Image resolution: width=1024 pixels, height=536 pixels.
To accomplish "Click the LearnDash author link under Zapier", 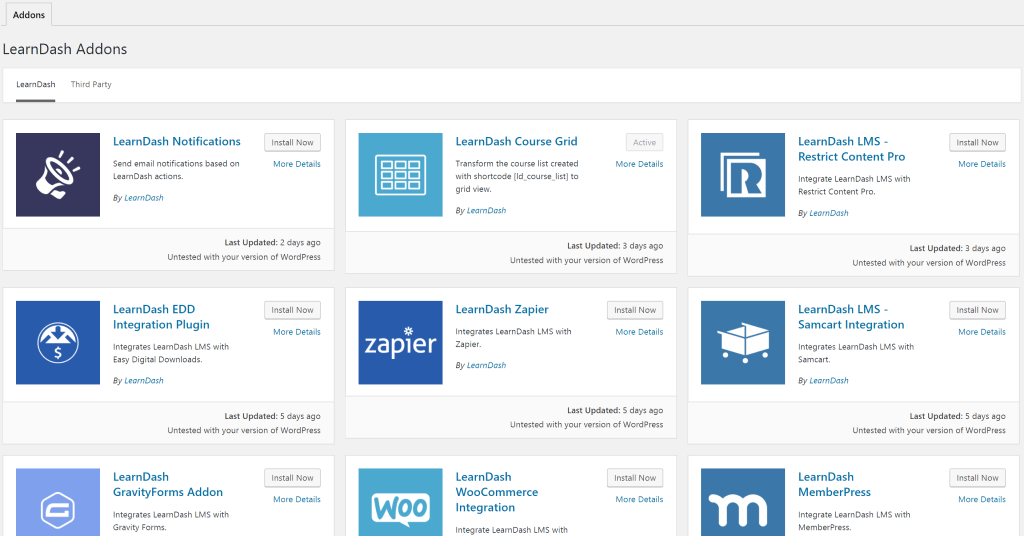I will click(486, 366).
